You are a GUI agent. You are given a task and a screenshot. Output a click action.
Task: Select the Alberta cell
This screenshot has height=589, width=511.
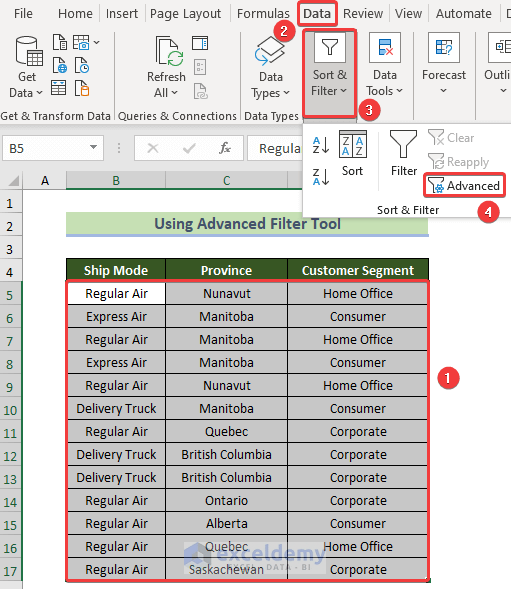pyautogui.click(x=226, y=523)
